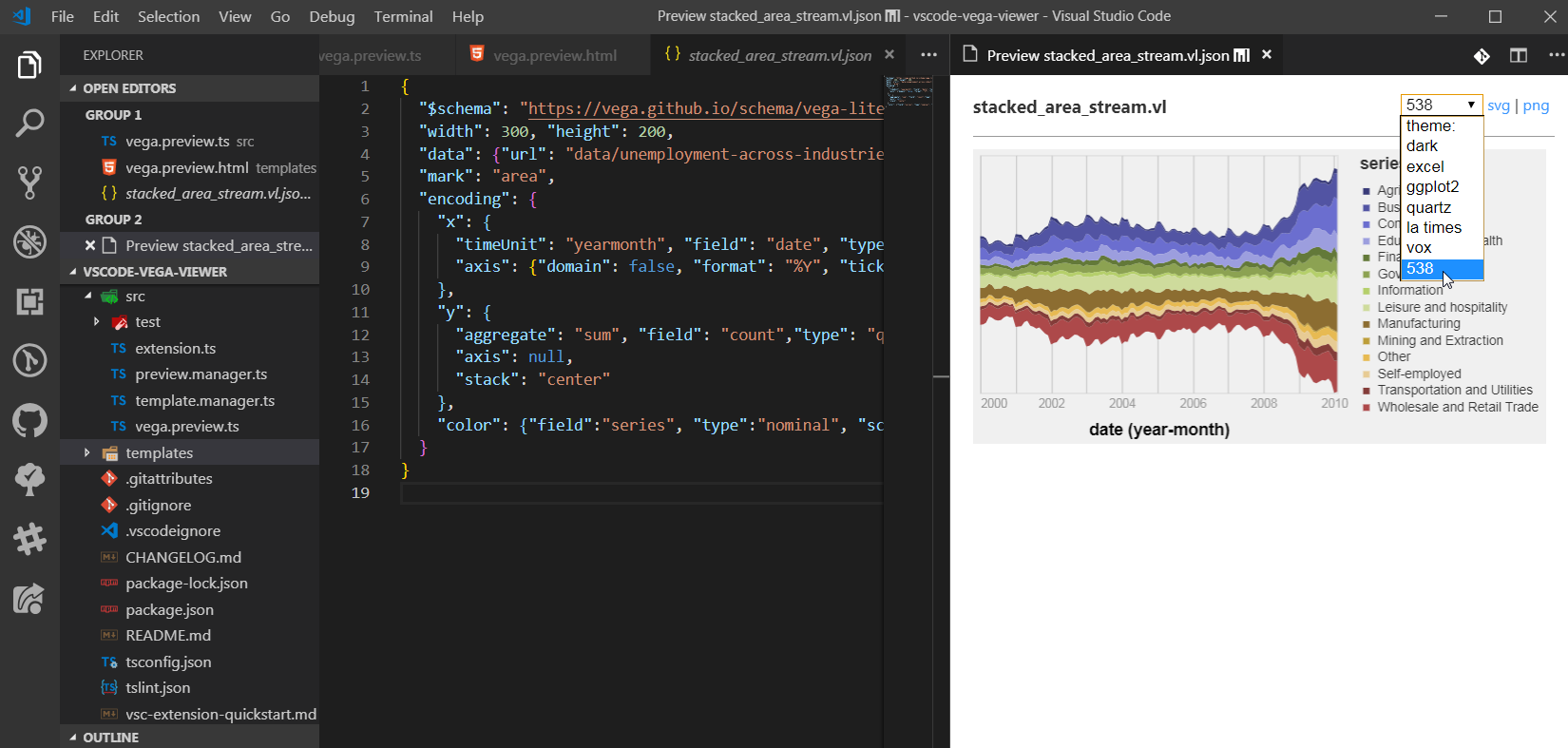Open the Extensions view in activity bar

tap(29, 301)
